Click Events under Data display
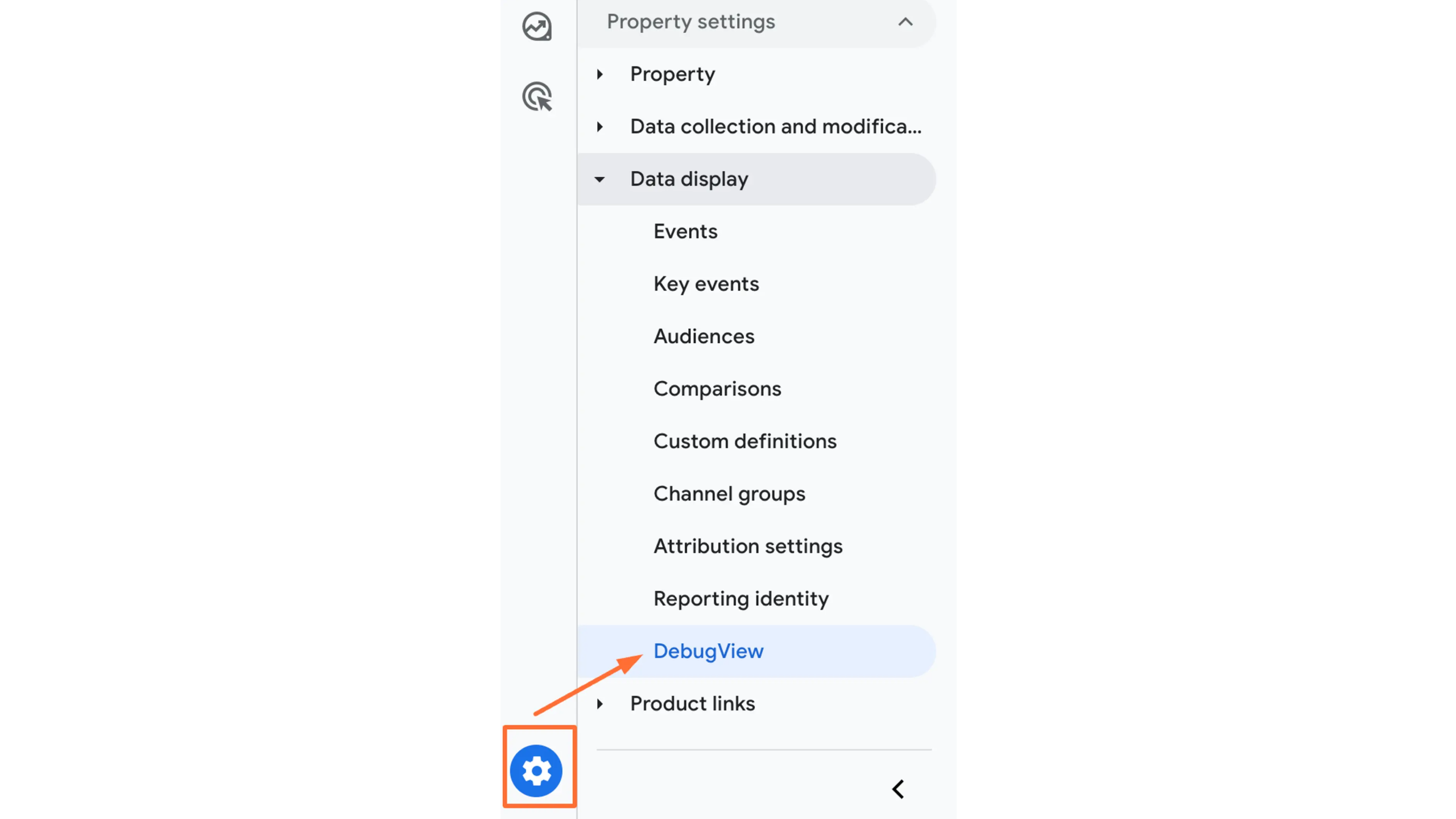Image resolution: width=1456 pixels, height=819 pixels. click(686, 231)
